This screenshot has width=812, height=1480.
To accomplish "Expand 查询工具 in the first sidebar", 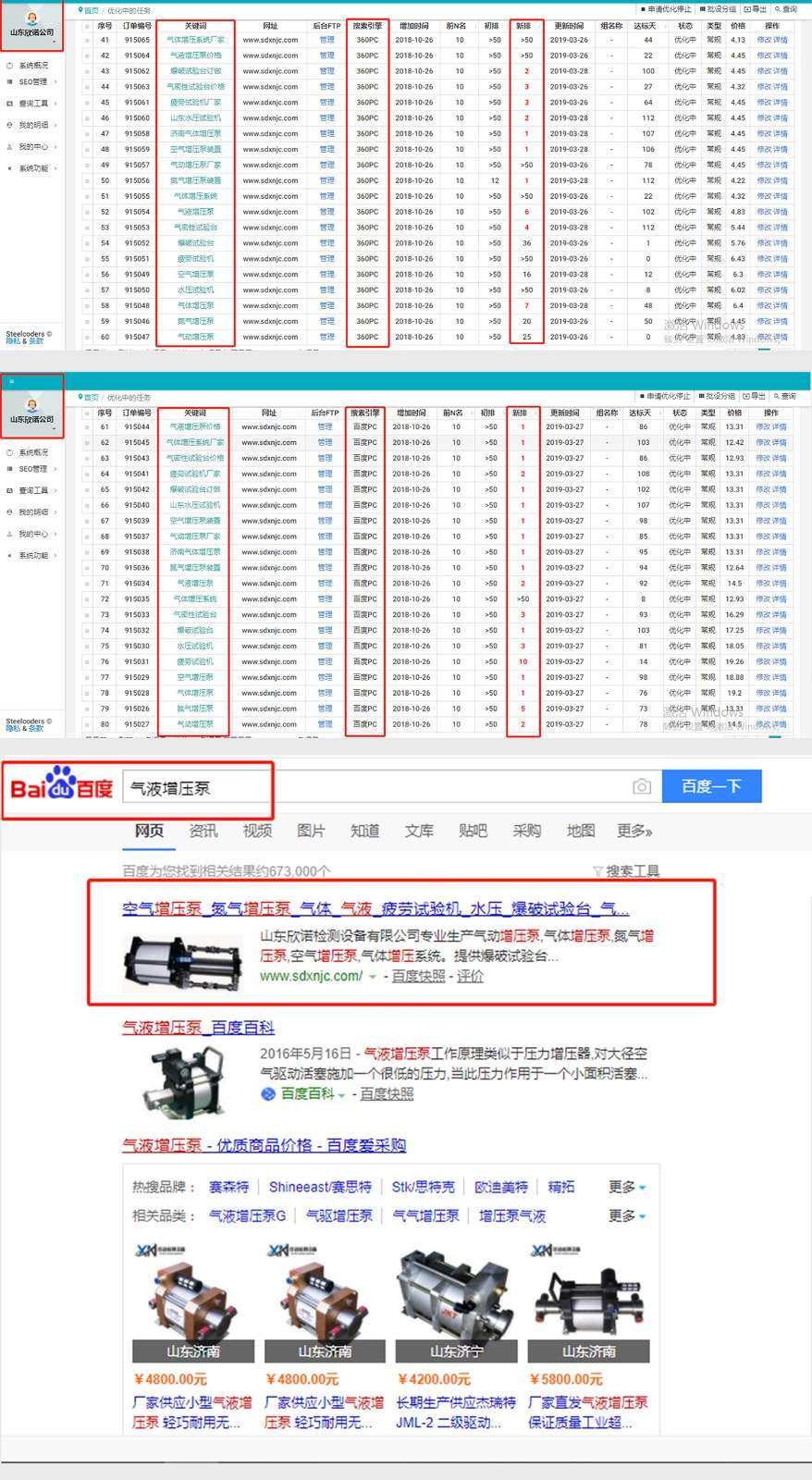I will (x=32, y=104).
